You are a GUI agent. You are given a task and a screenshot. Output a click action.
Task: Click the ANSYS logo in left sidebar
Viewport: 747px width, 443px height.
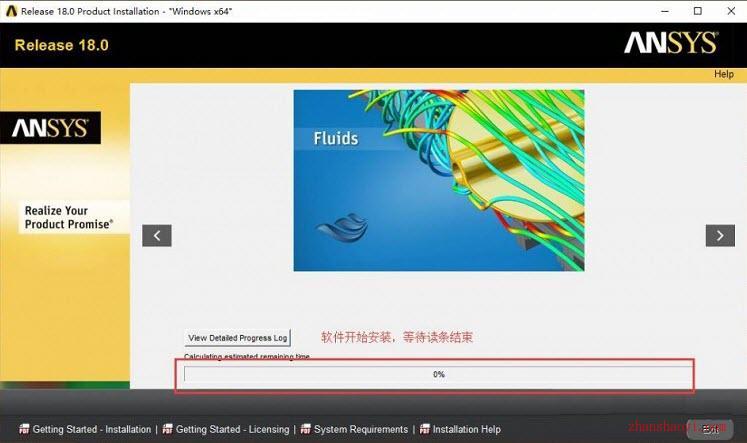[50, 128]
